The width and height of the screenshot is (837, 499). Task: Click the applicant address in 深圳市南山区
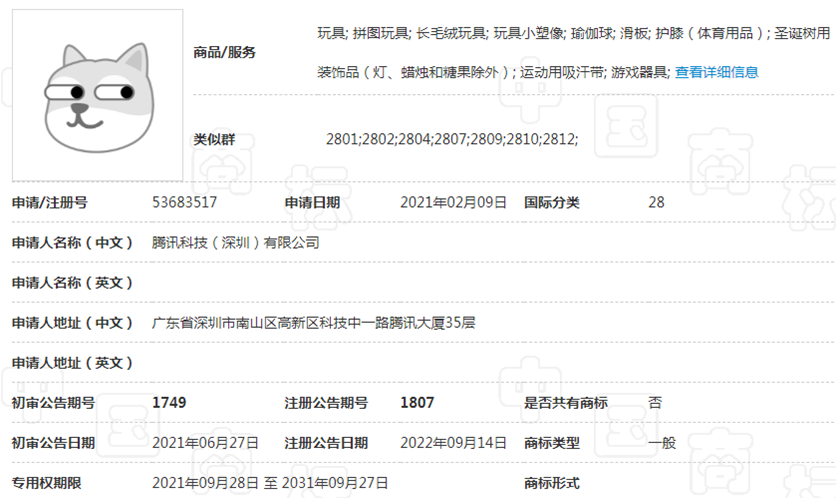coord(313,322)
